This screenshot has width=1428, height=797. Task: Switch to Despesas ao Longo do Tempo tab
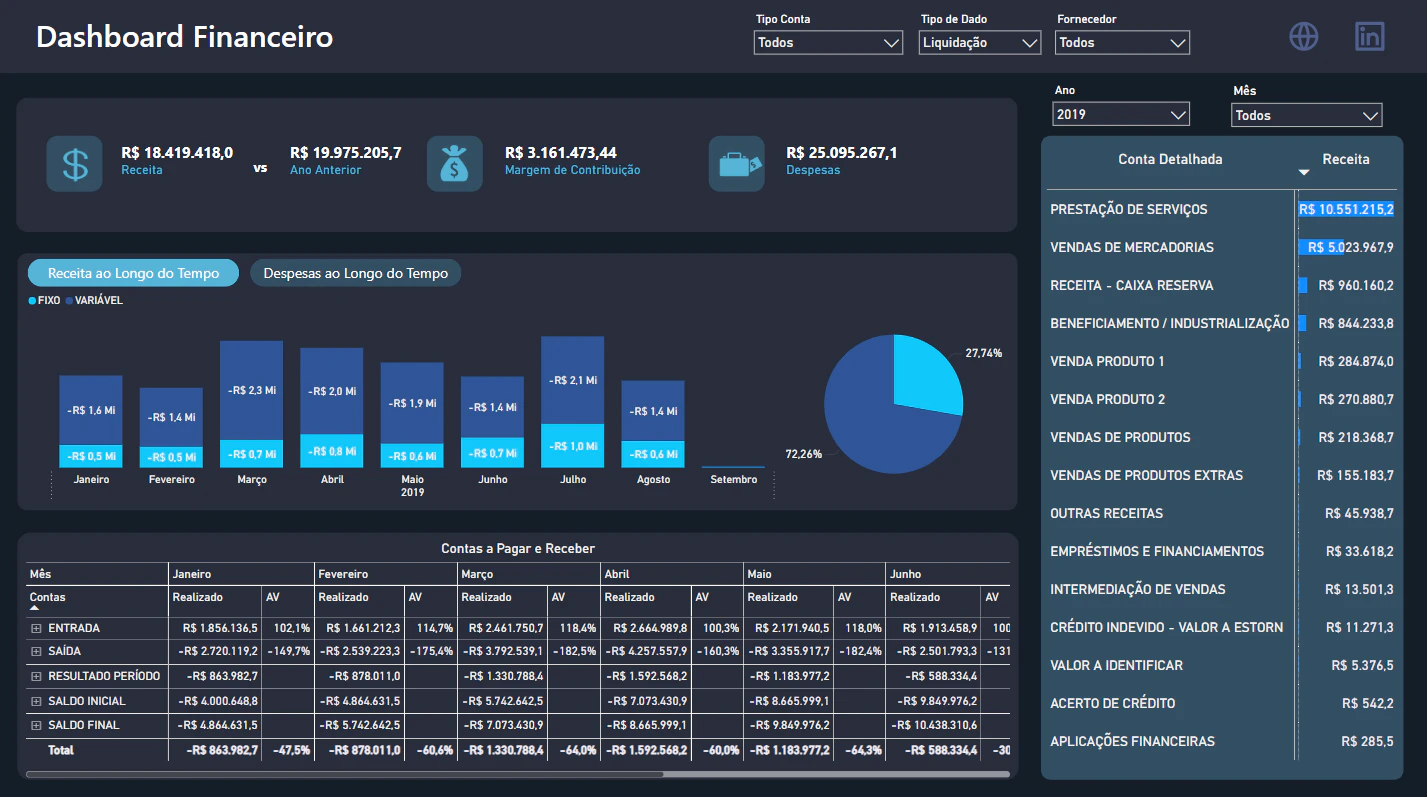(356, 273)
